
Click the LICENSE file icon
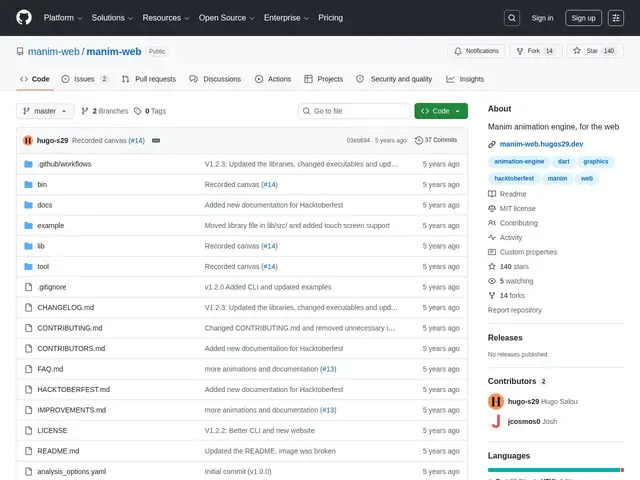tap(28, 431)
